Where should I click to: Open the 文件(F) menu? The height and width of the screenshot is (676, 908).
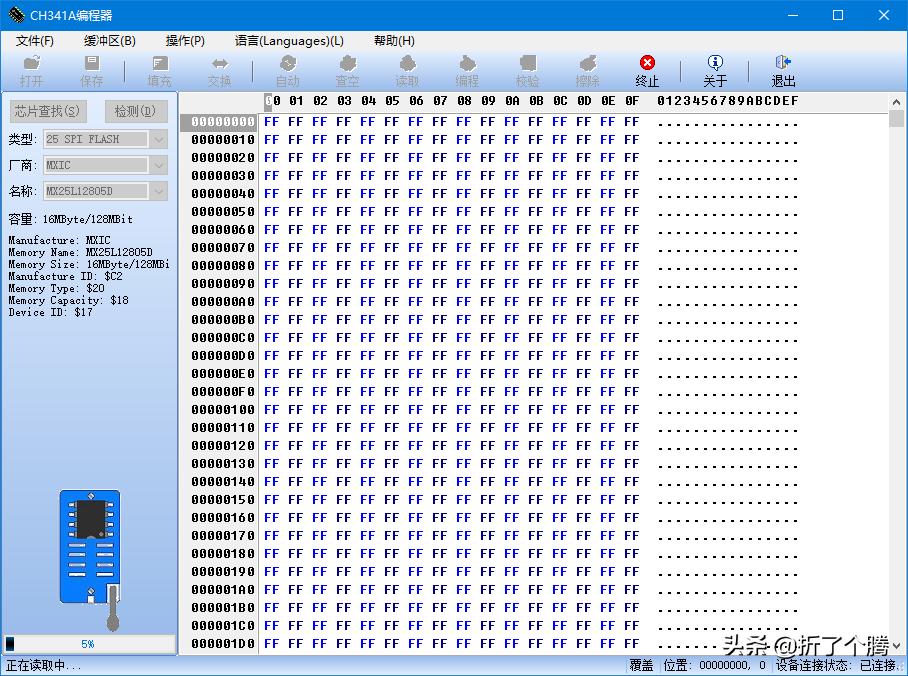coord(35,41)
